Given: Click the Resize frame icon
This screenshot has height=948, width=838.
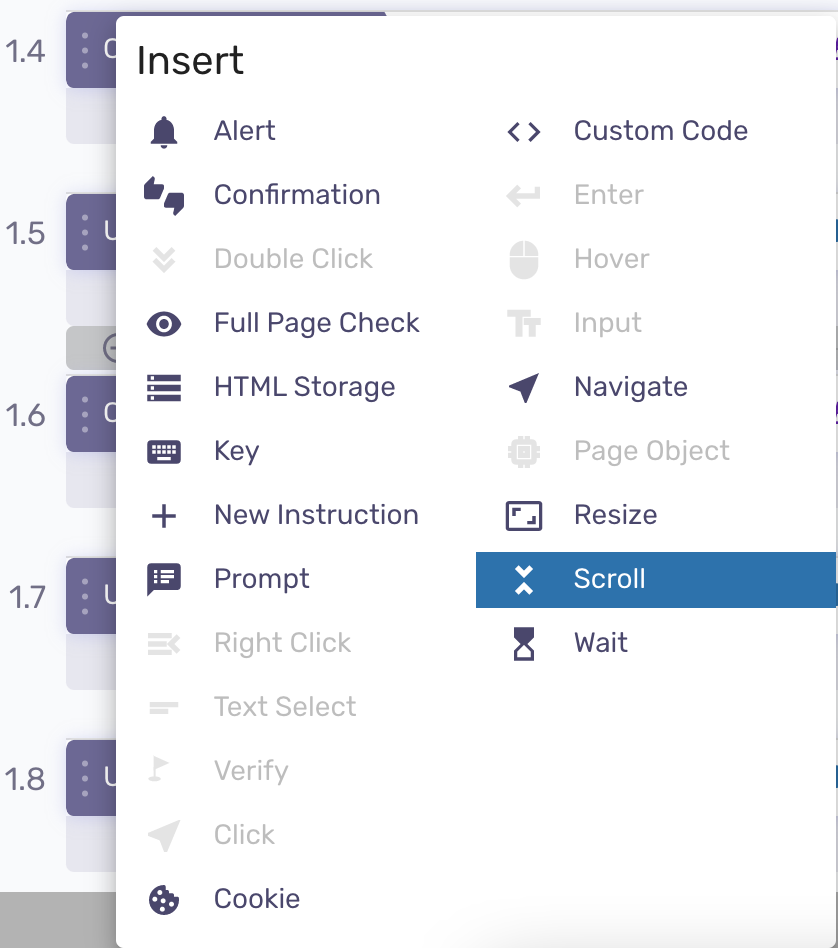Looking at the screenshot, I should coord(524,516).
